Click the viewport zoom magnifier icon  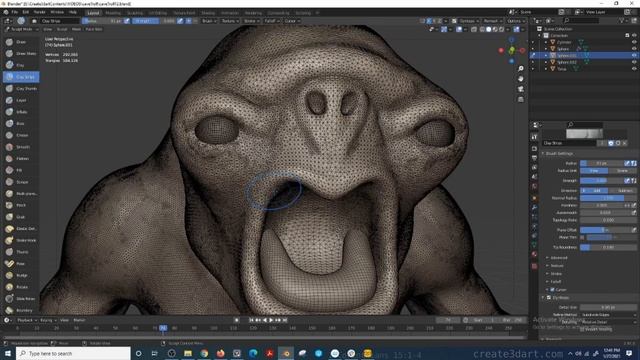tap(521, 69)
